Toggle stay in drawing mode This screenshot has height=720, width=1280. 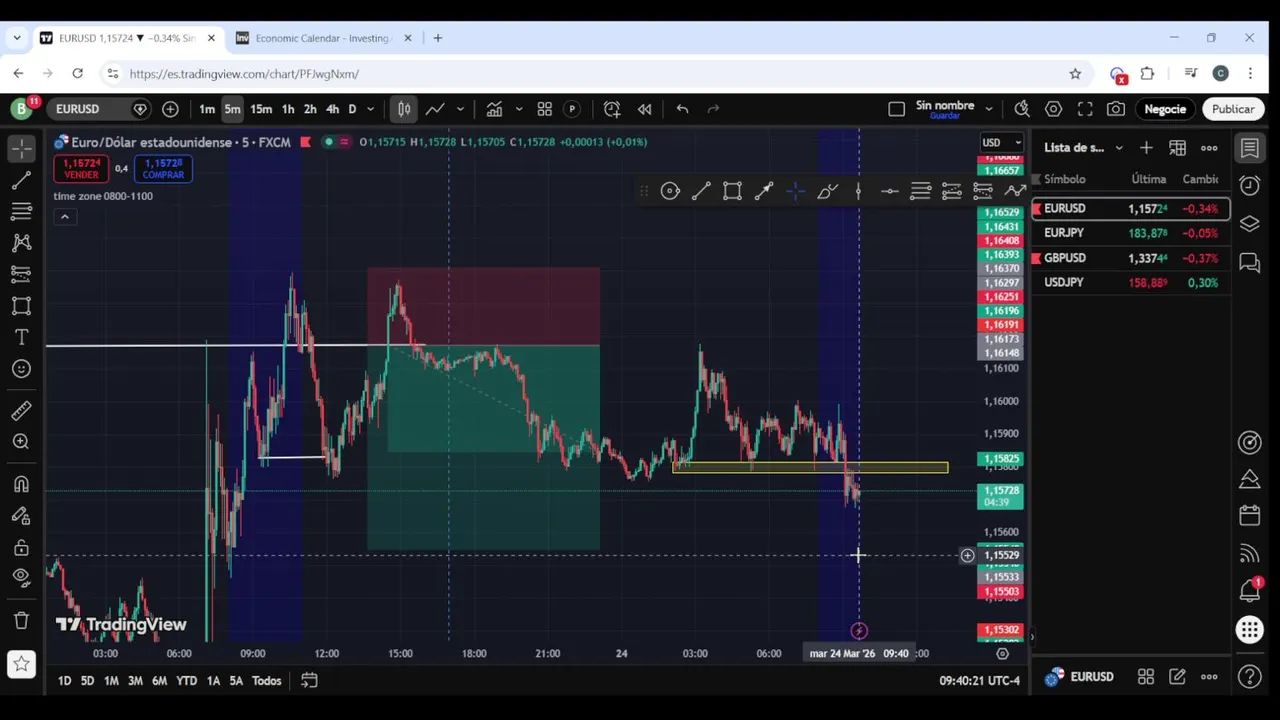21,516
